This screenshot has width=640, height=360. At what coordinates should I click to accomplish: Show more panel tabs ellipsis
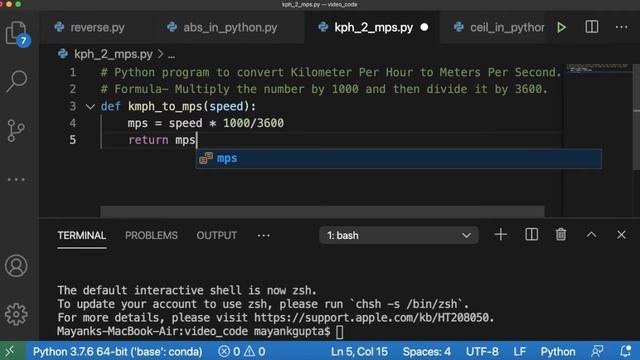264,236
